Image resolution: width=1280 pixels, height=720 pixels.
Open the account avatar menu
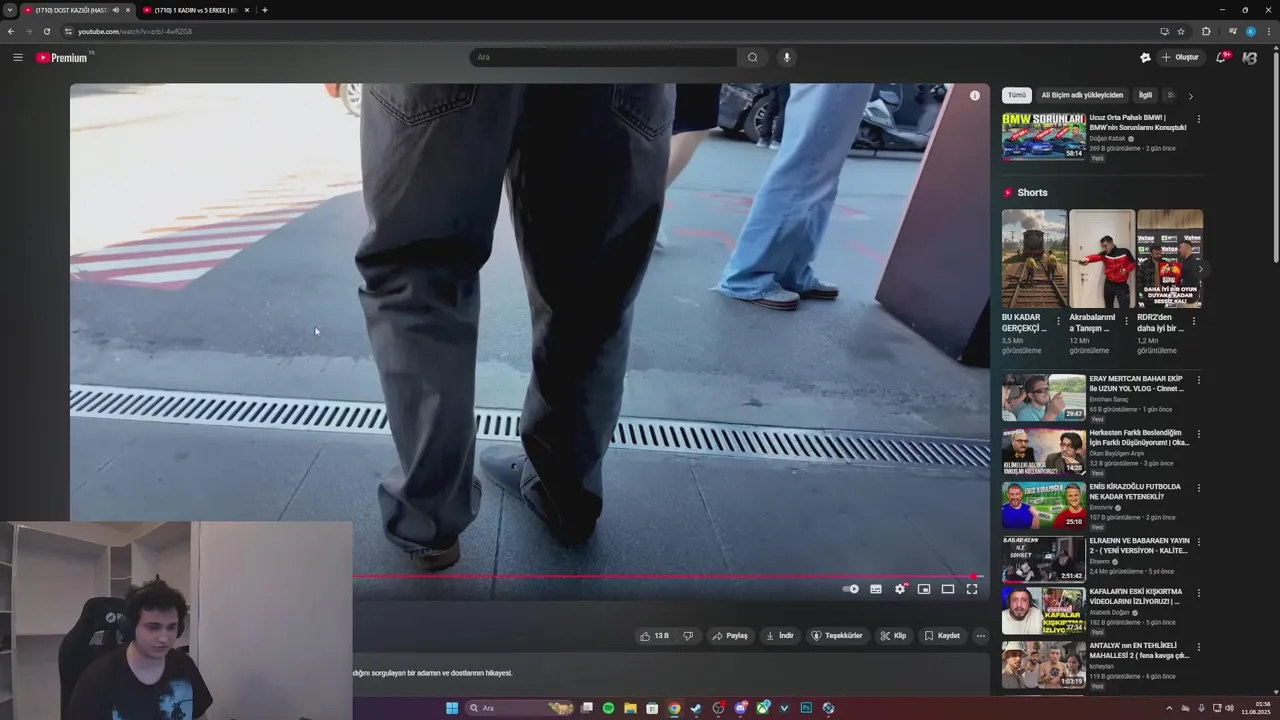[x=1250, y=57]
